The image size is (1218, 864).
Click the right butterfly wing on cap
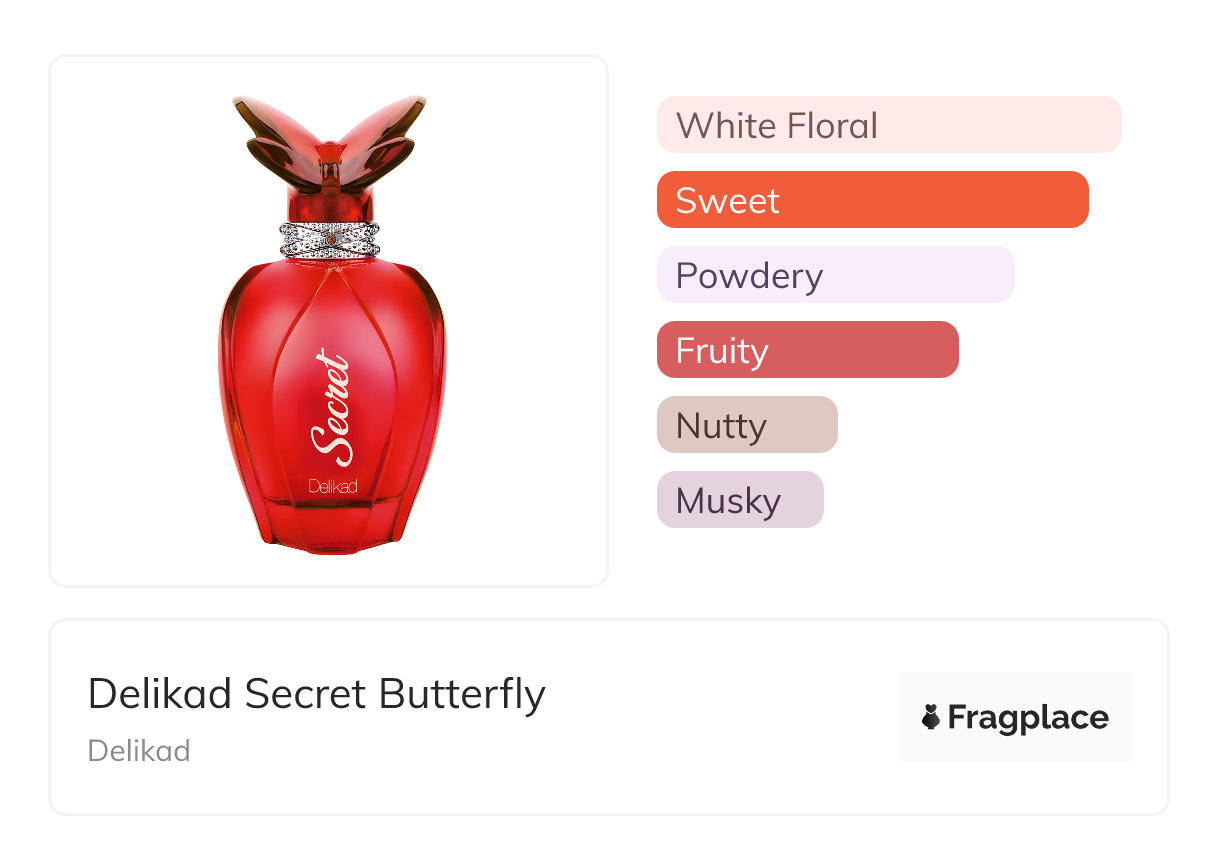pos(388,135)
